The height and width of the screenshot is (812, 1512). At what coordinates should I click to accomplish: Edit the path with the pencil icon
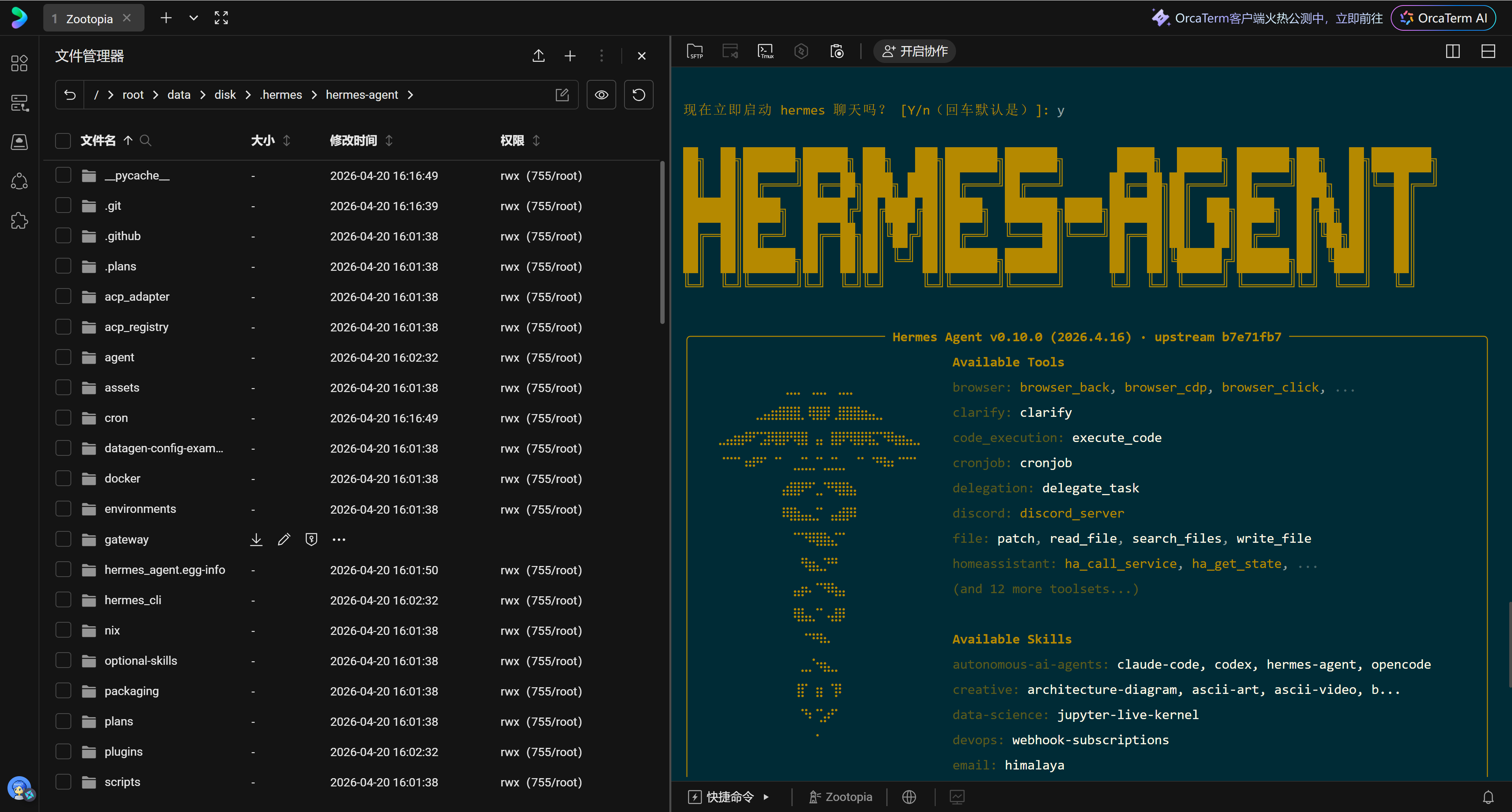coord(562,94)
